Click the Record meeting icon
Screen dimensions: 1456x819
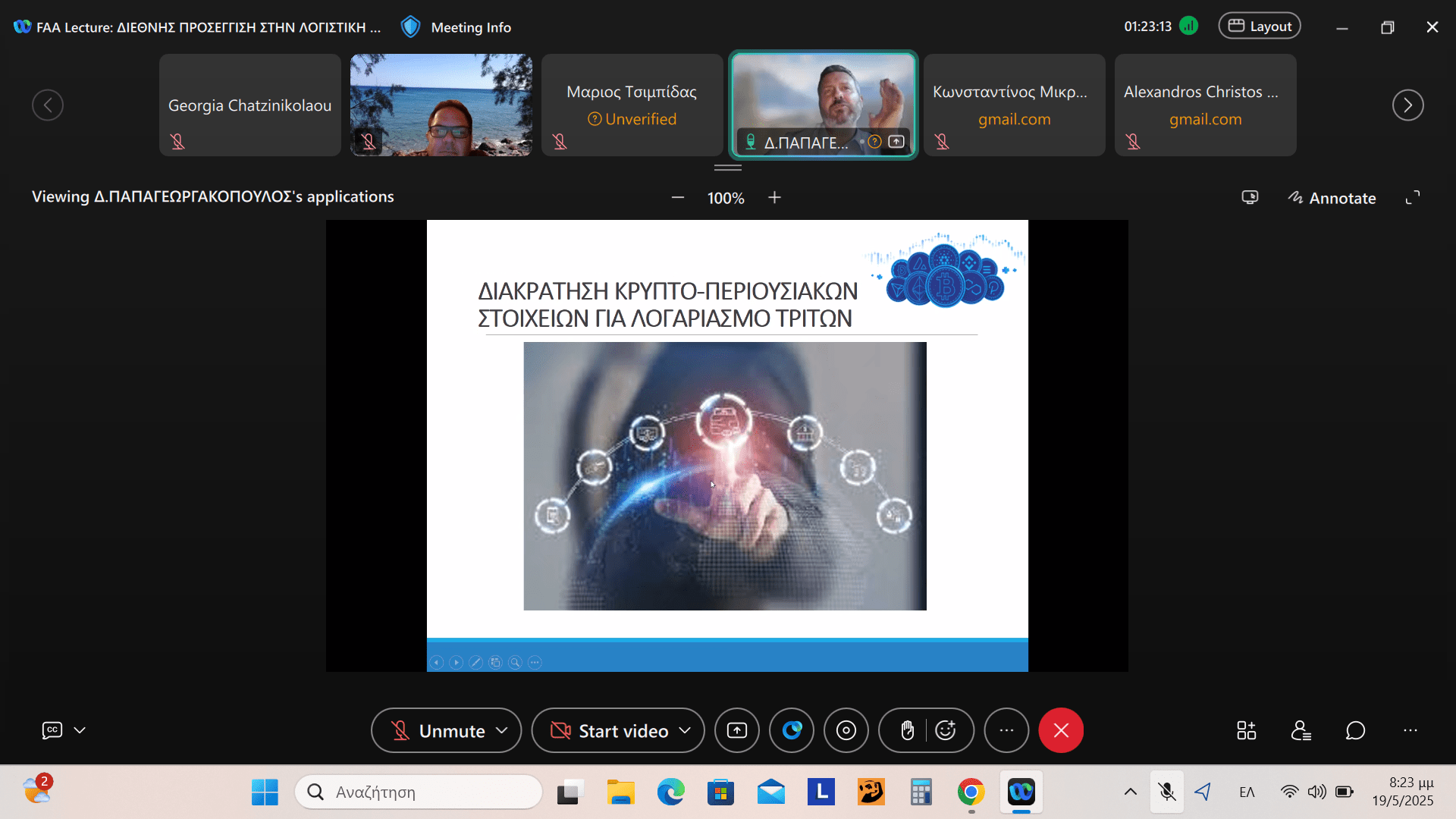846,730
